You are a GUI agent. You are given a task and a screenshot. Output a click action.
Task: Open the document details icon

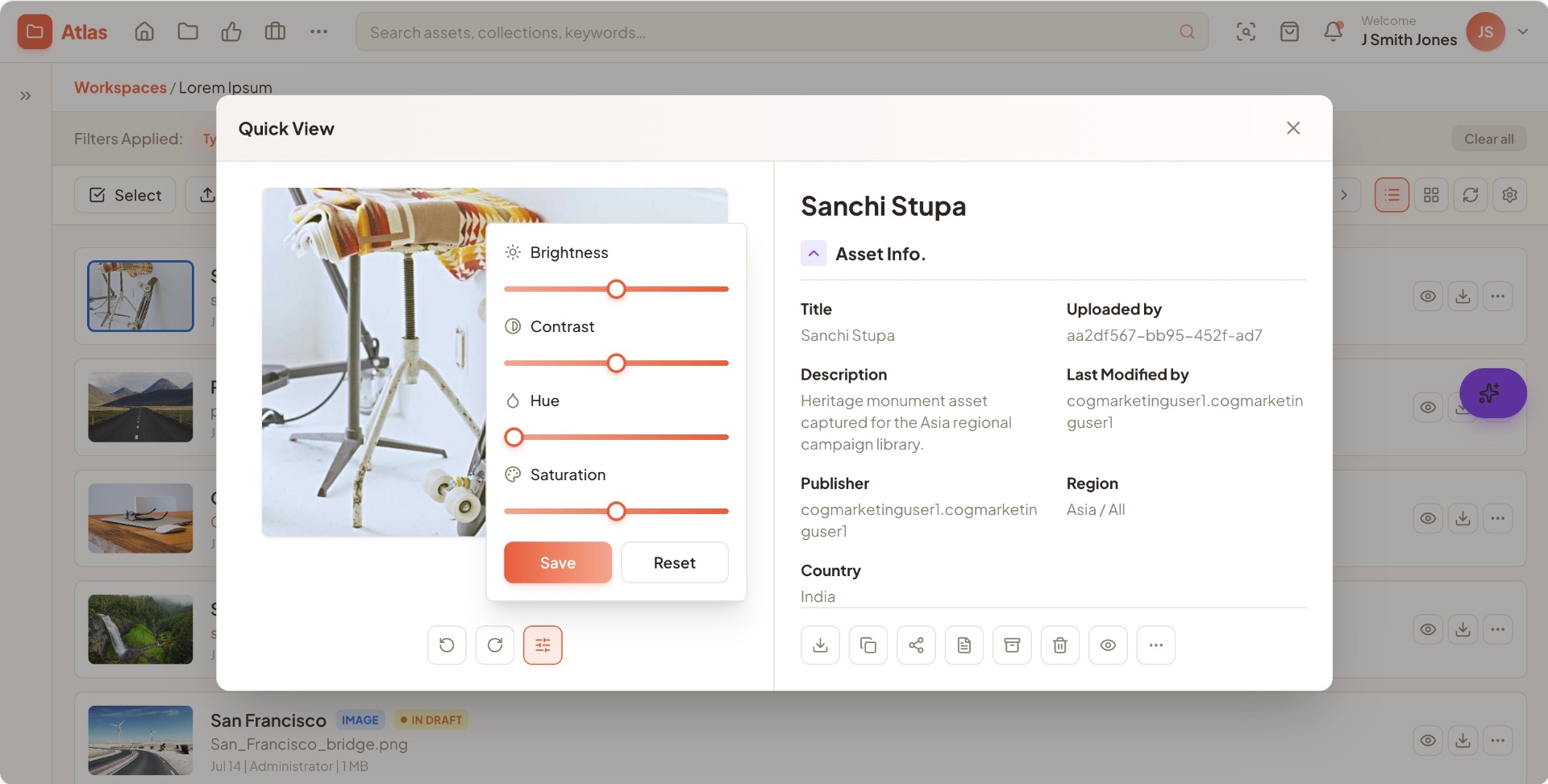pos(964,645)
